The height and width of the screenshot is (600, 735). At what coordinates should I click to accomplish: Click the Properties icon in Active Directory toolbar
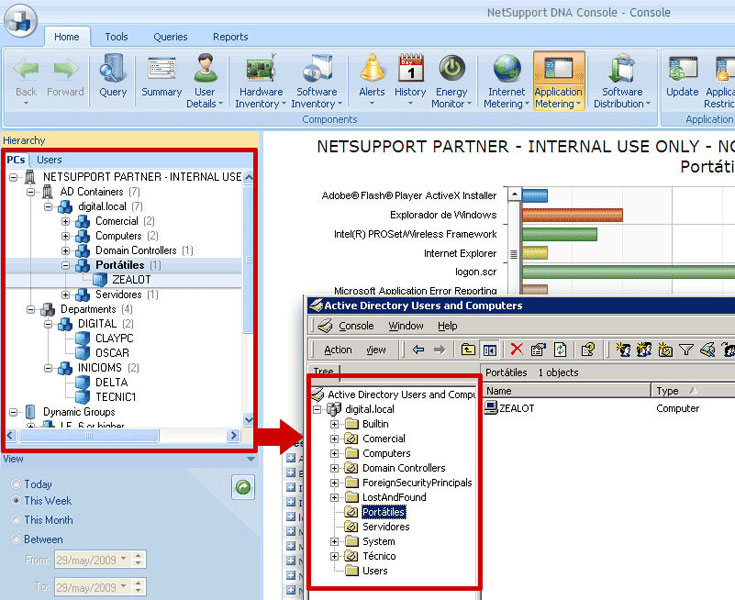[x=538, y=349]
